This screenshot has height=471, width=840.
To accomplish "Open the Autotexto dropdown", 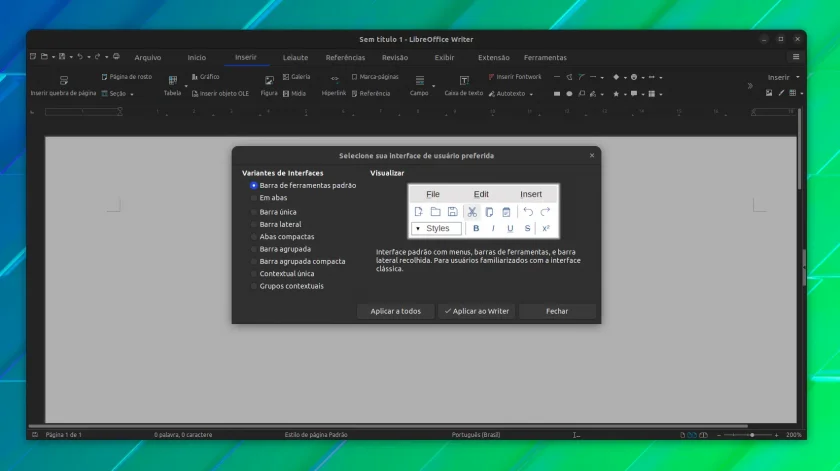I will (x=531, y=94).
